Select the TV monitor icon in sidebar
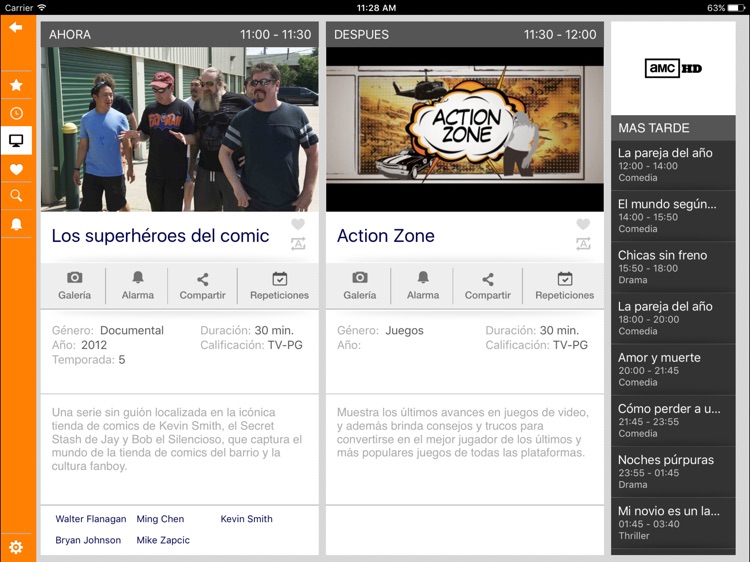This screenshot has height=562, width=750. (x=16, y=141)
